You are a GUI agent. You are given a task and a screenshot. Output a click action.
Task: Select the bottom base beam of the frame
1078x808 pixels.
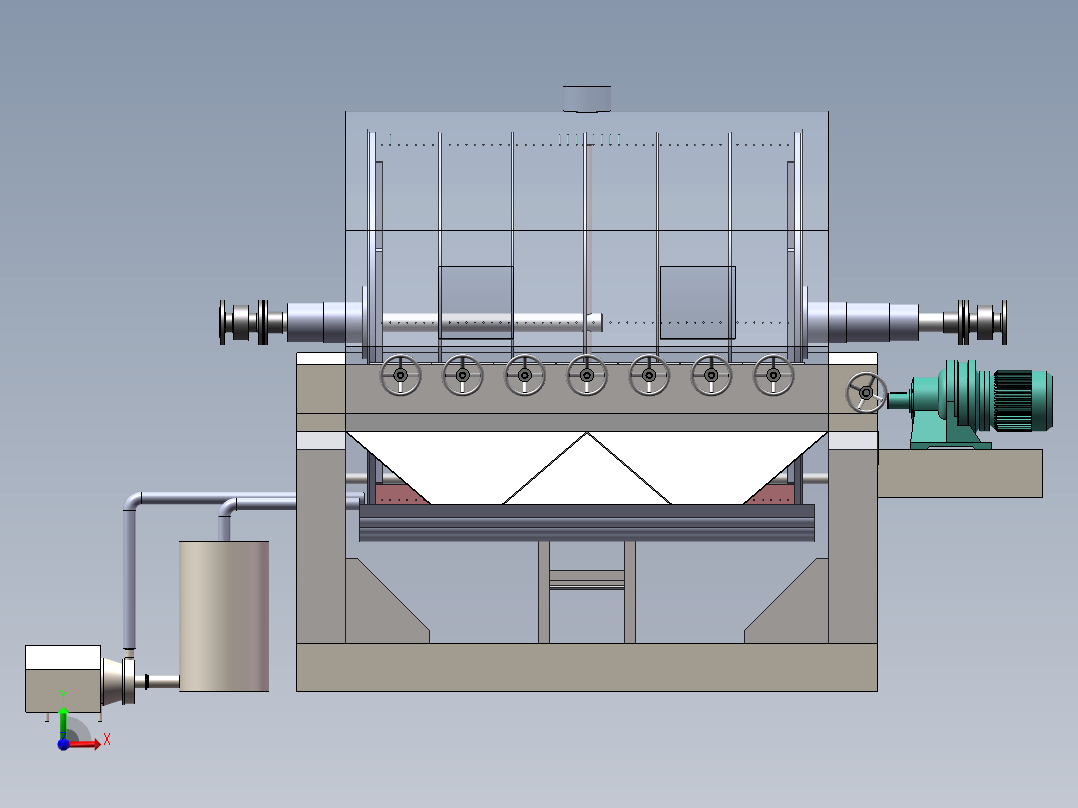pyautogui.click(x=586, y=667)
